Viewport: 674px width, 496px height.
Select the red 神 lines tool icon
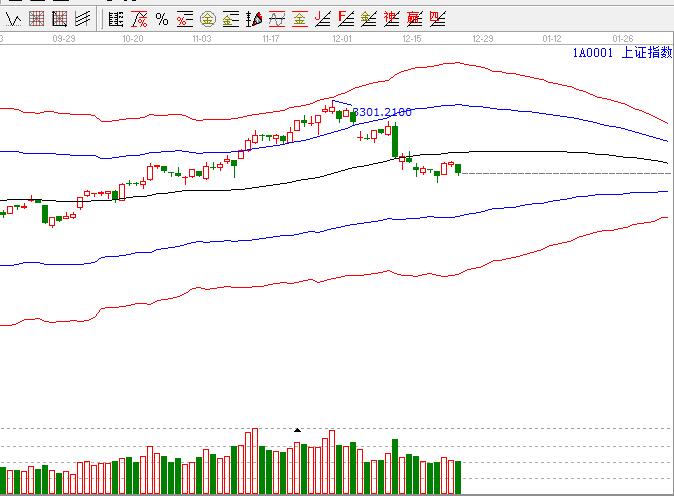[x=391, y=18]
